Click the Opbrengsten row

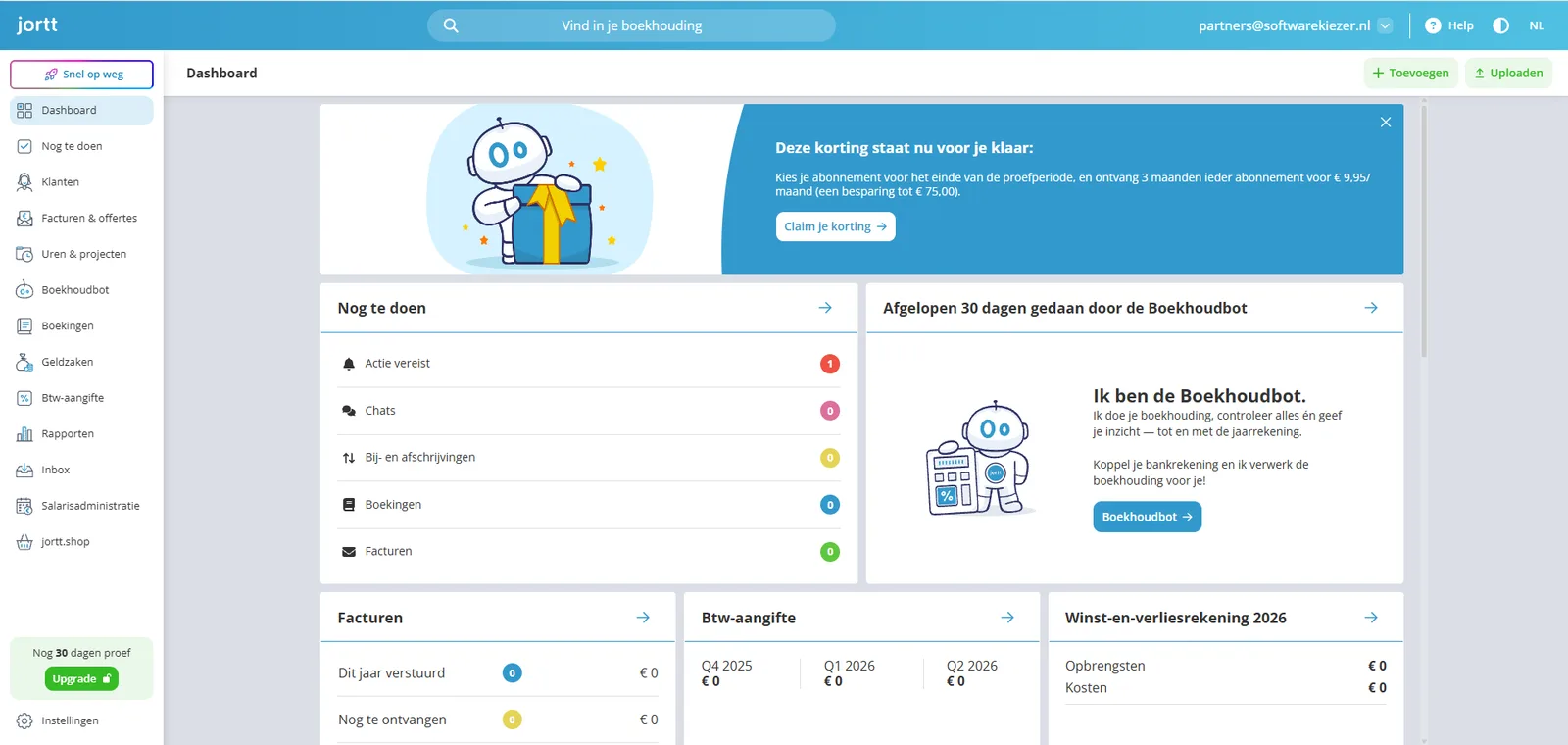(1226, 666)
